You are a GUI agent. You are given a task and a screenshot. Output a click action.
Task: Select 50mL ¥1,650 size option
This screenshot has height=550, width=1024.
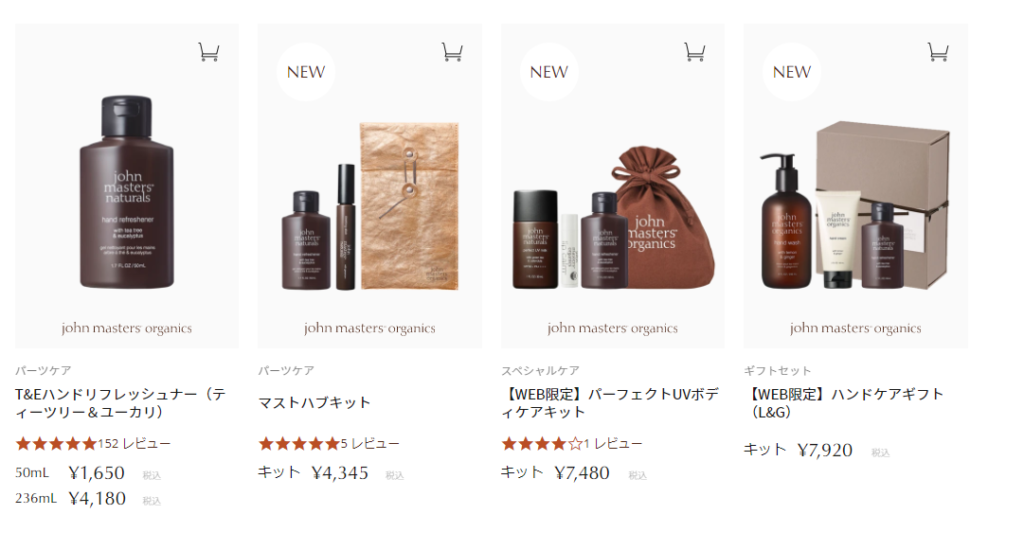pyautogui.click(x=88, y=473)
